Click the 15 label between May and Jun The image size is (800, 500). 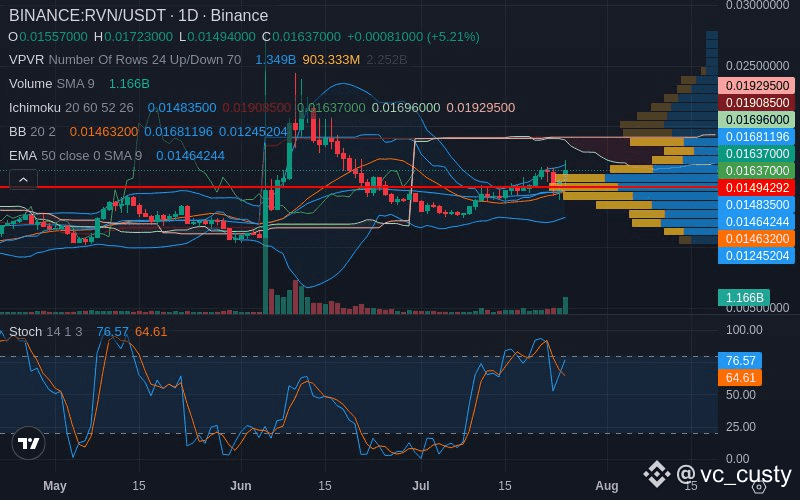click(139, 486)
